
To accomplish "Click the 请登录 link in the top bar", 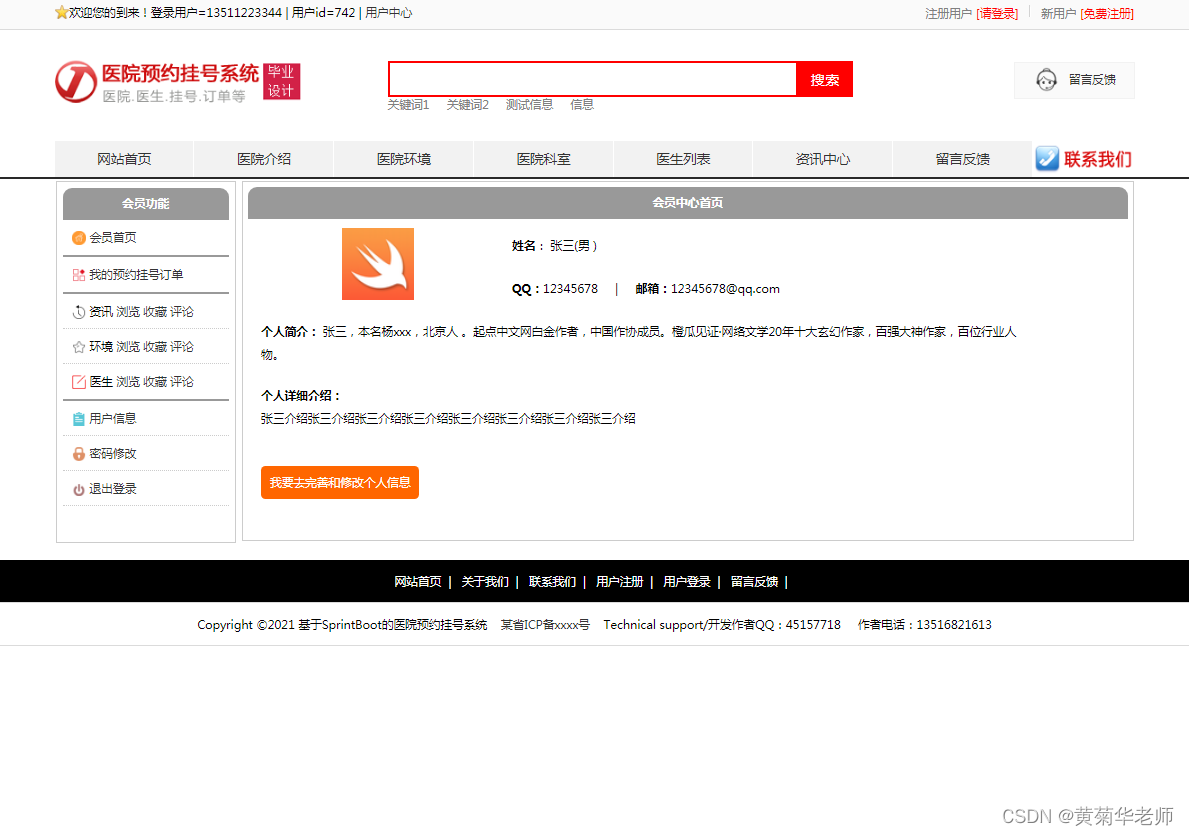I will point(997,14).
